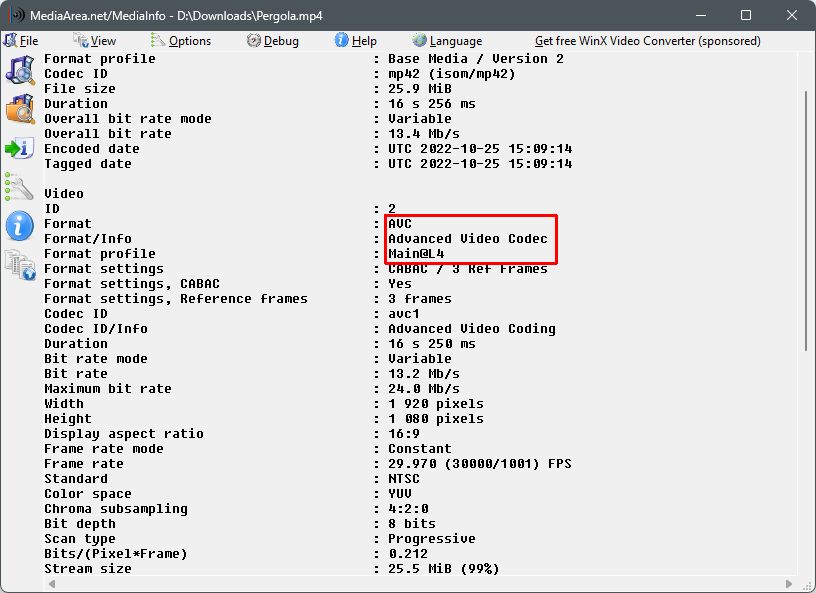
Task: Select the 'mp42 (isom/mp42)' Codec ID value
Action: tap(451, 74)
